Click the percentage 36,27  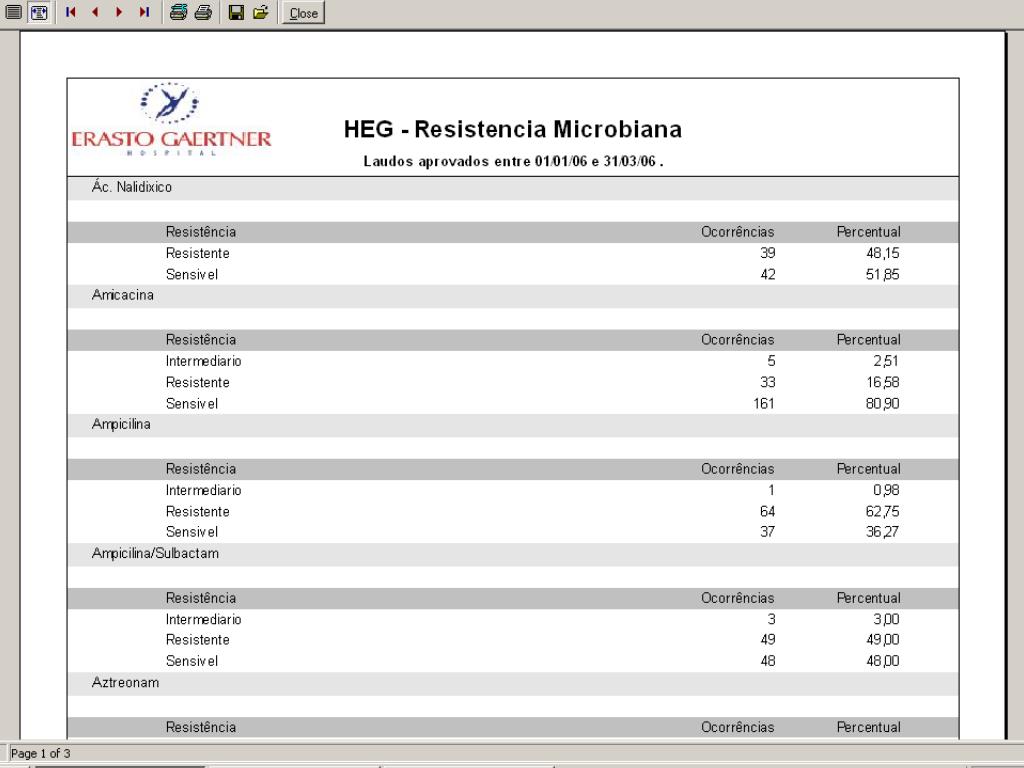[x=883, y=532]
